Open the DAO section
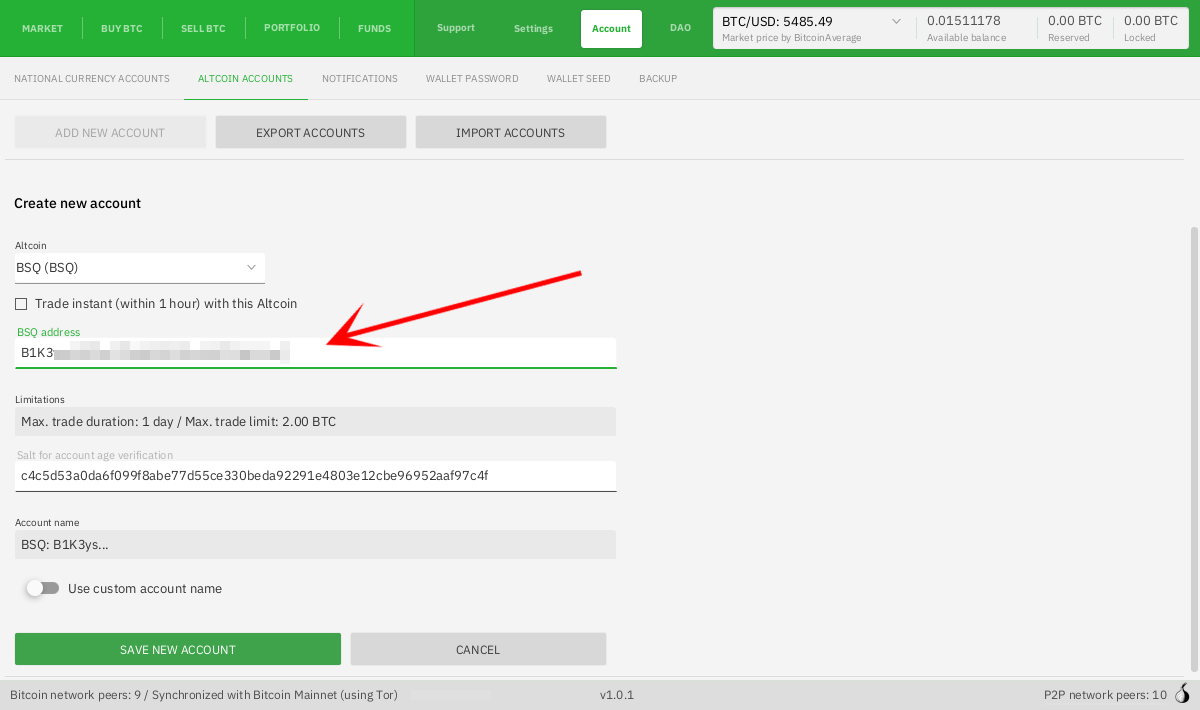Viewport: 1200px width, 710px height. pos(680,28)
